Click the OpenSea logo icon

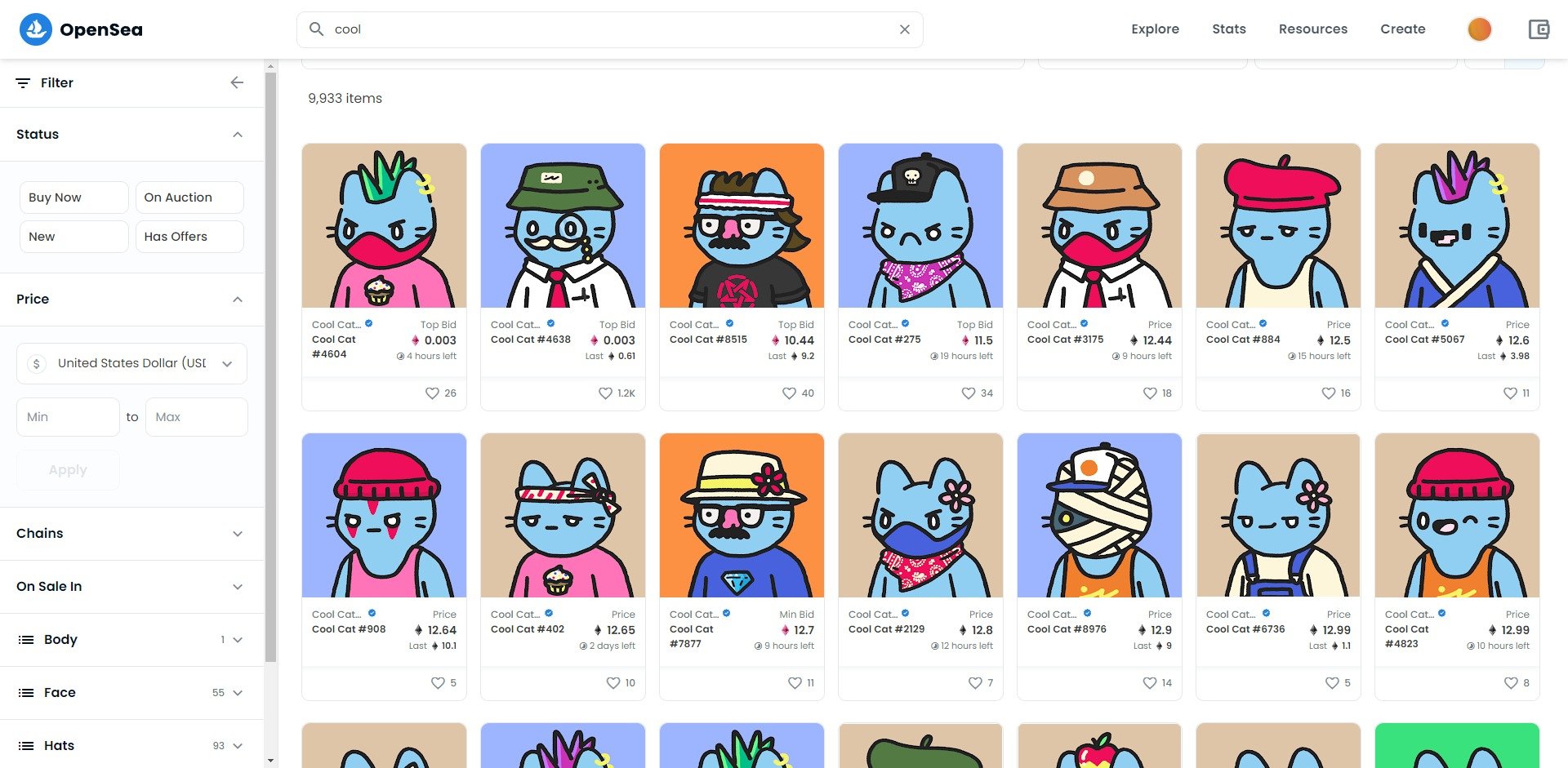[35, 29]
